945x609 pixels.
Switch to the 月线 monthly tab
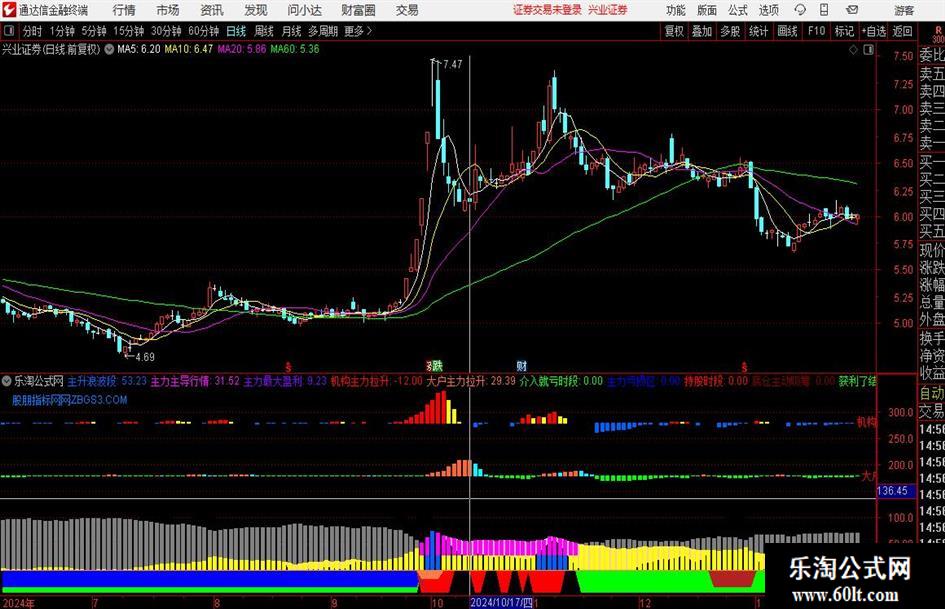(x=292, y=31)
